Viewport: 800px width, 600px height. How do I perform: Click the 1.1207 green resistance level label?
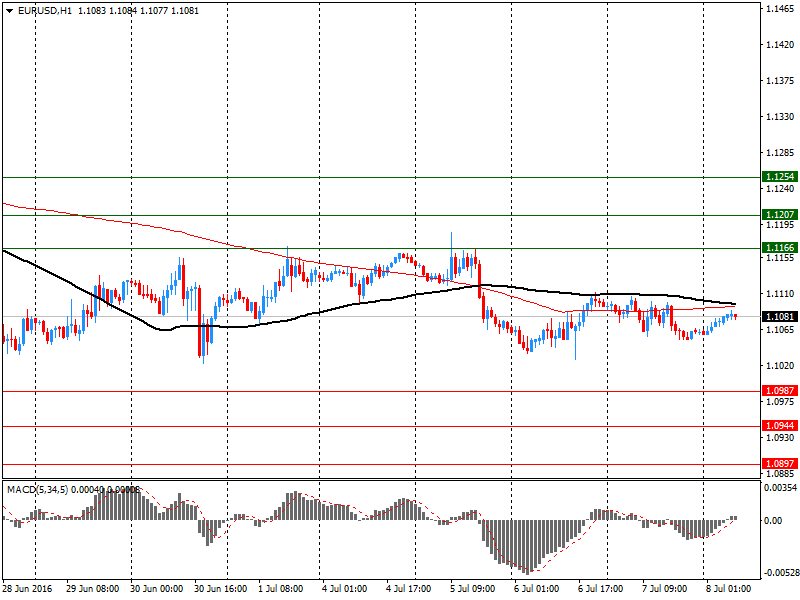780,215
